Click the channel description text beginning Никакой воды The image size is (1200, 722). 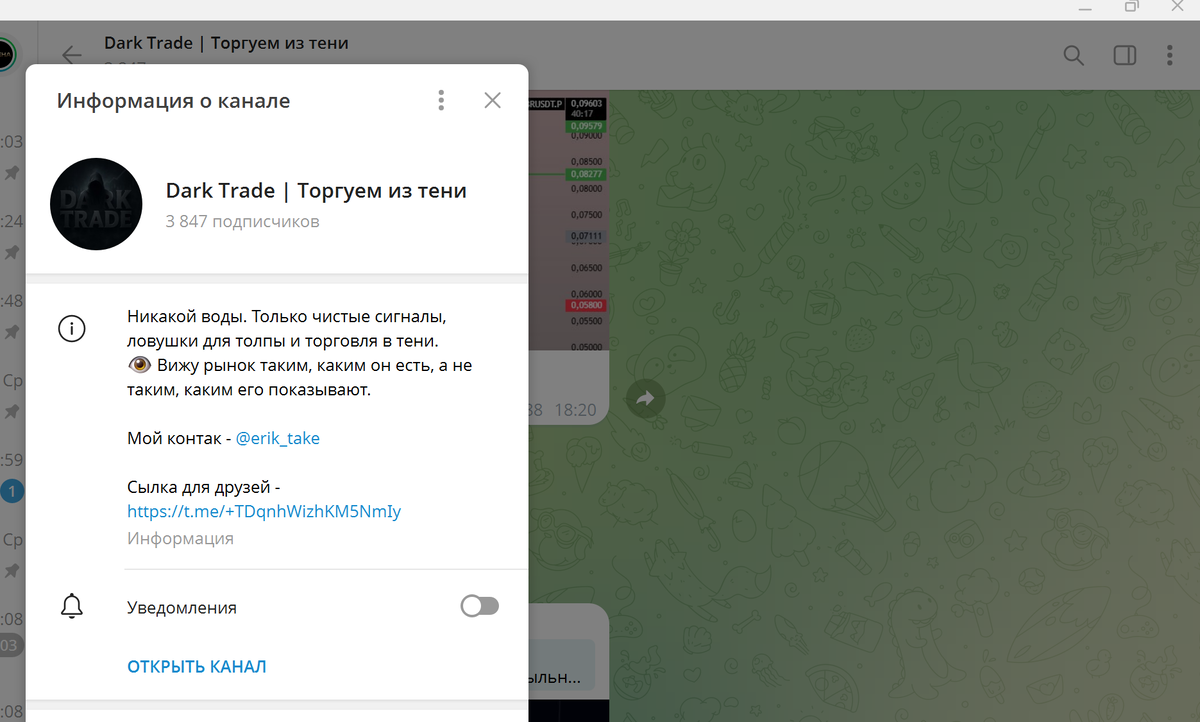pyautogui.click(x=299, y=353)
